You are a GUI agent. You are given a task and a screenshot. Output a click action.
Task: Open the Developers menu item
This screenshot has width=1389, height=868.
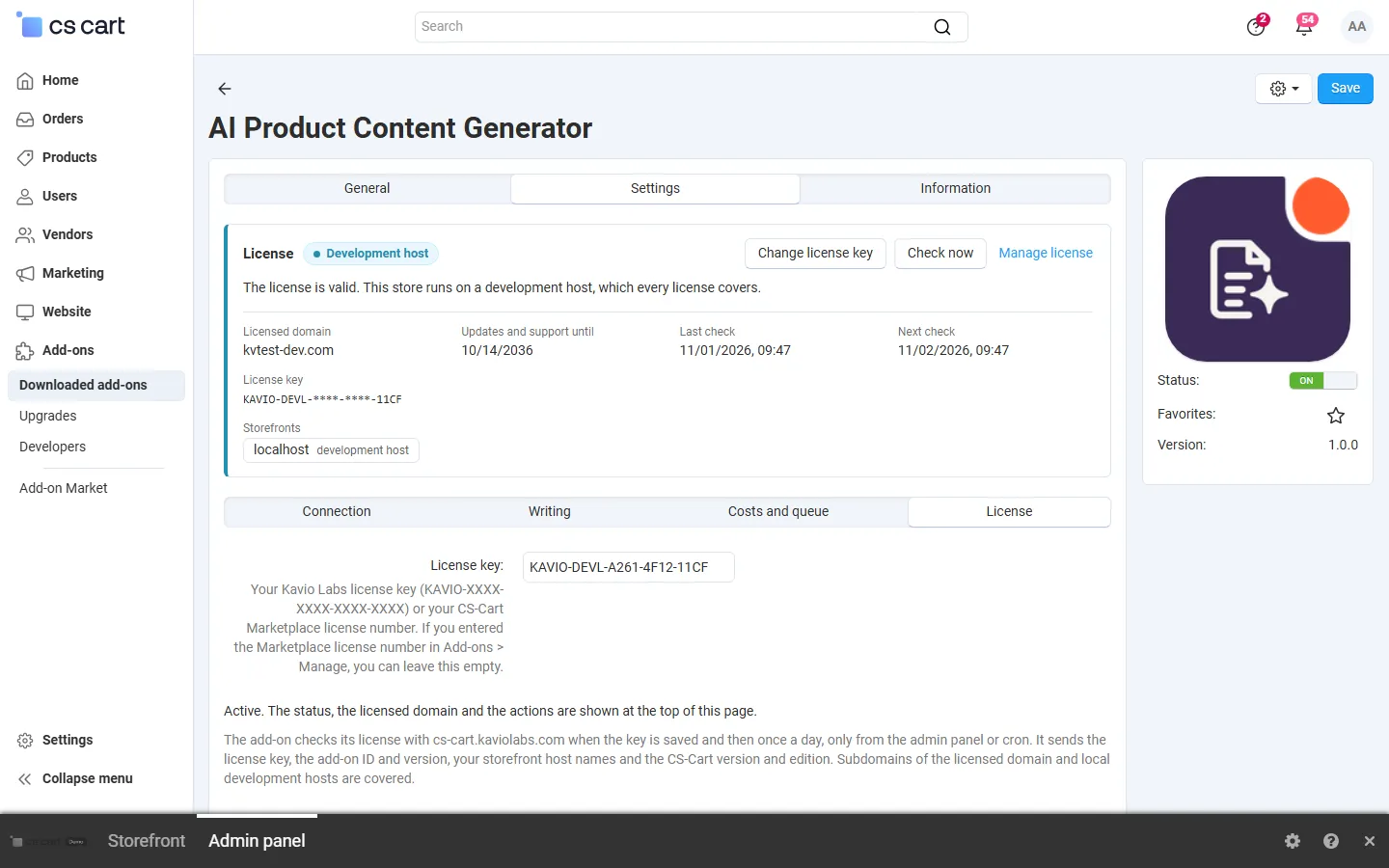(52, 448)
